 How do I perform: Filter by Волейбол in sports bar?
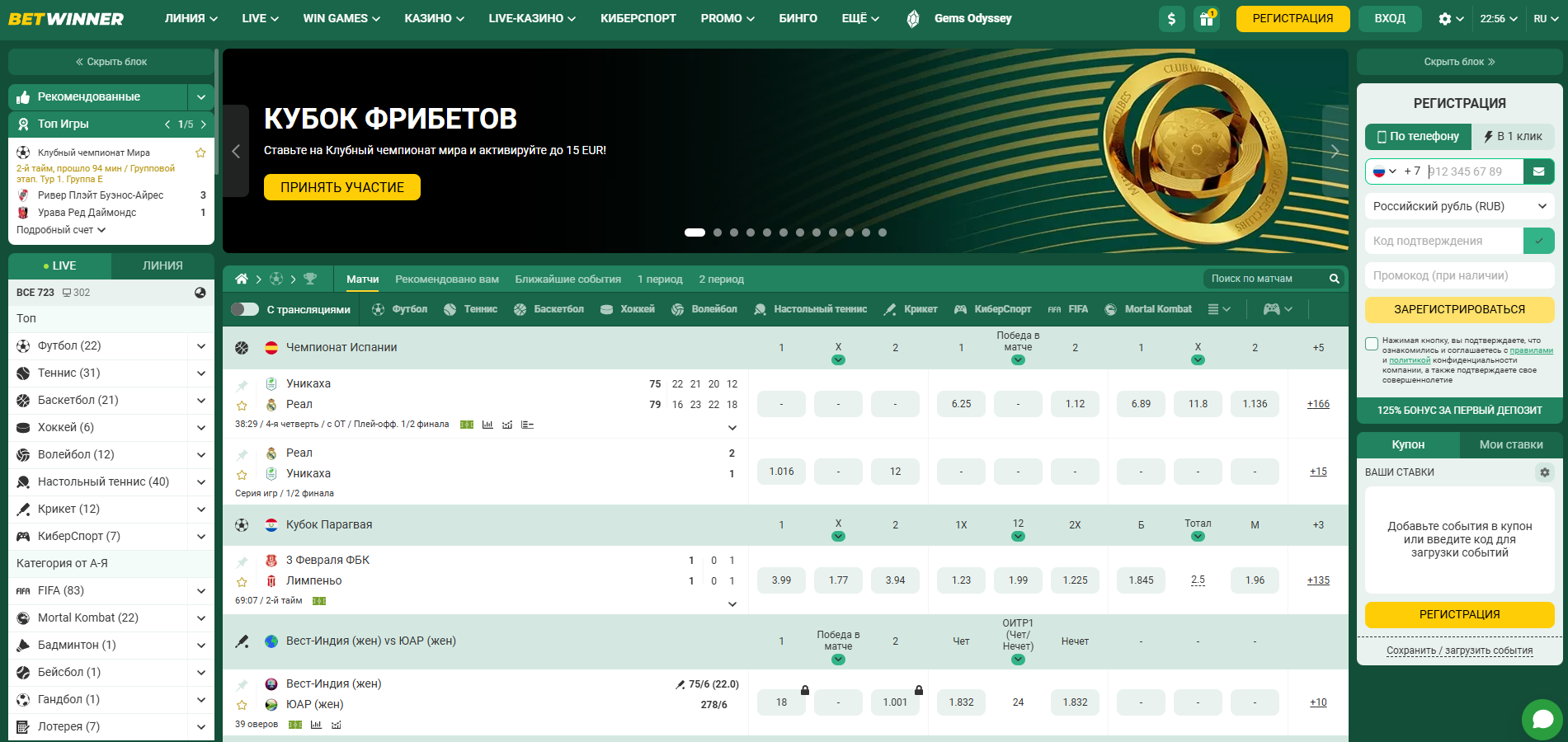click(704, 309)
